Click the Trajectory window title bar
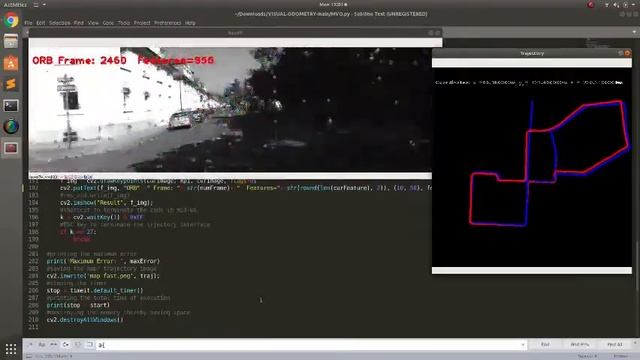640x360 pixels. point(532,53)
